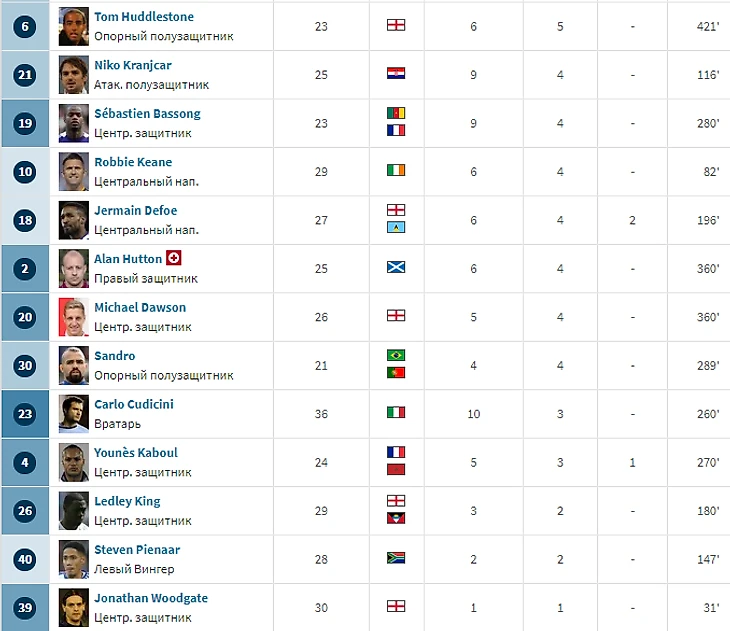Click the England flag in Tom Huddlestone's row
Viewport: 730px width, 631px height.
(x=395, y=25)
